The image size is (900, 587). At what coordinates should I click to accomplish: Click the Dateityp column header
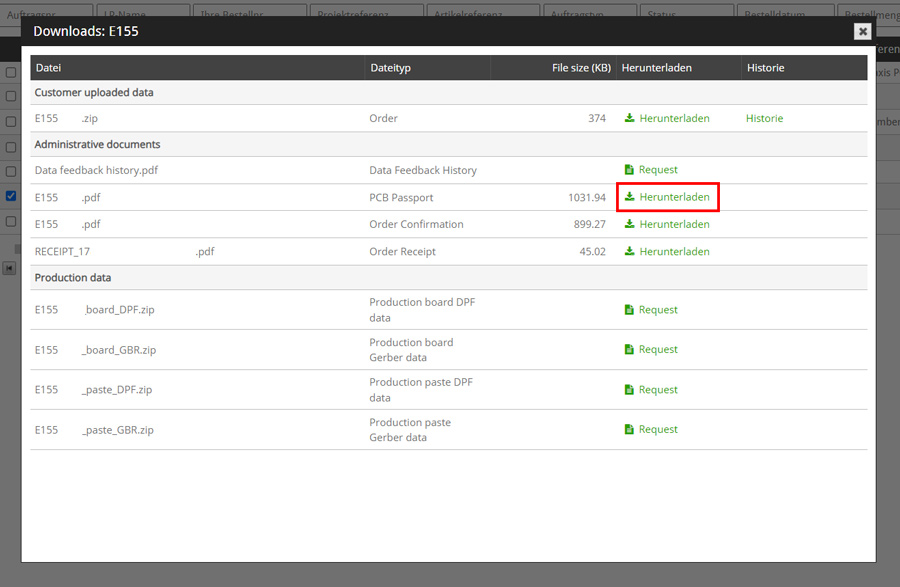pos(390,68)
